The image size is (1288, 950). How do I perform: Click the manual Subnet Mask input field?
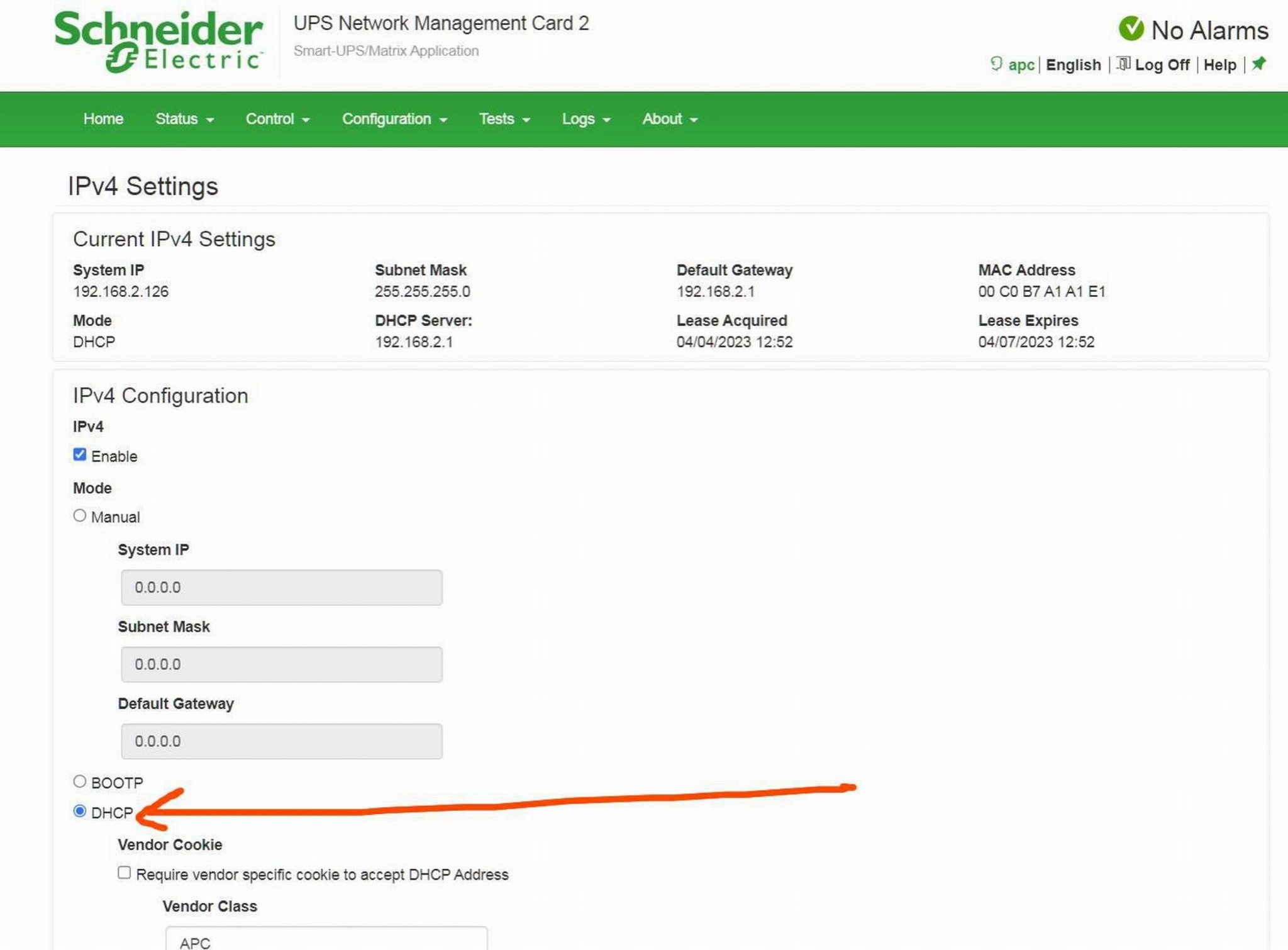point(281,664)
